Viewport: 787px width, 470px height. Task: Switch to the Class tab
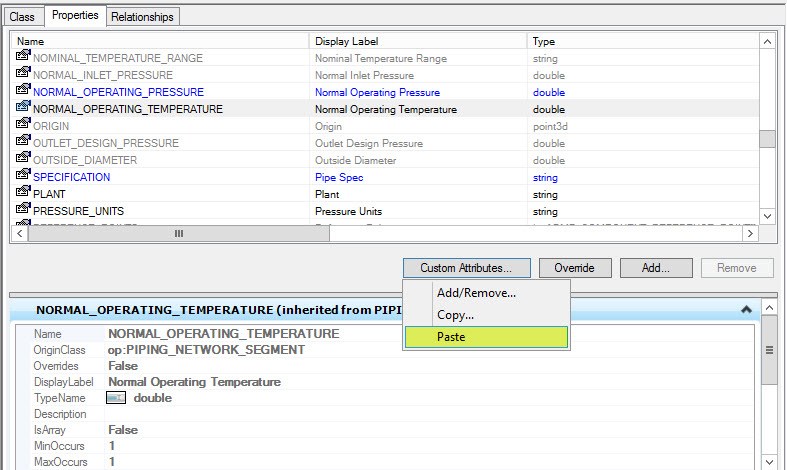pyautogui.click(x=22, y=17)
